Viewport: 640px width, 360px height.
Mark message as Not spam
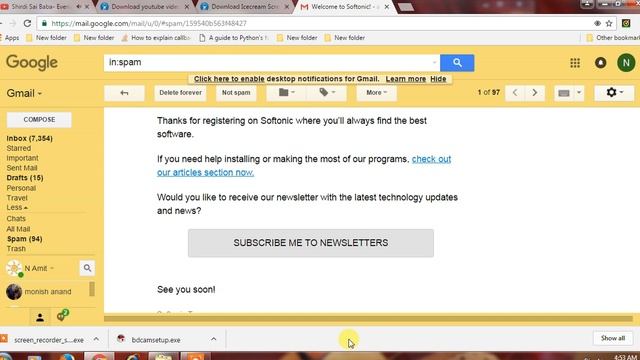(236, 93)
